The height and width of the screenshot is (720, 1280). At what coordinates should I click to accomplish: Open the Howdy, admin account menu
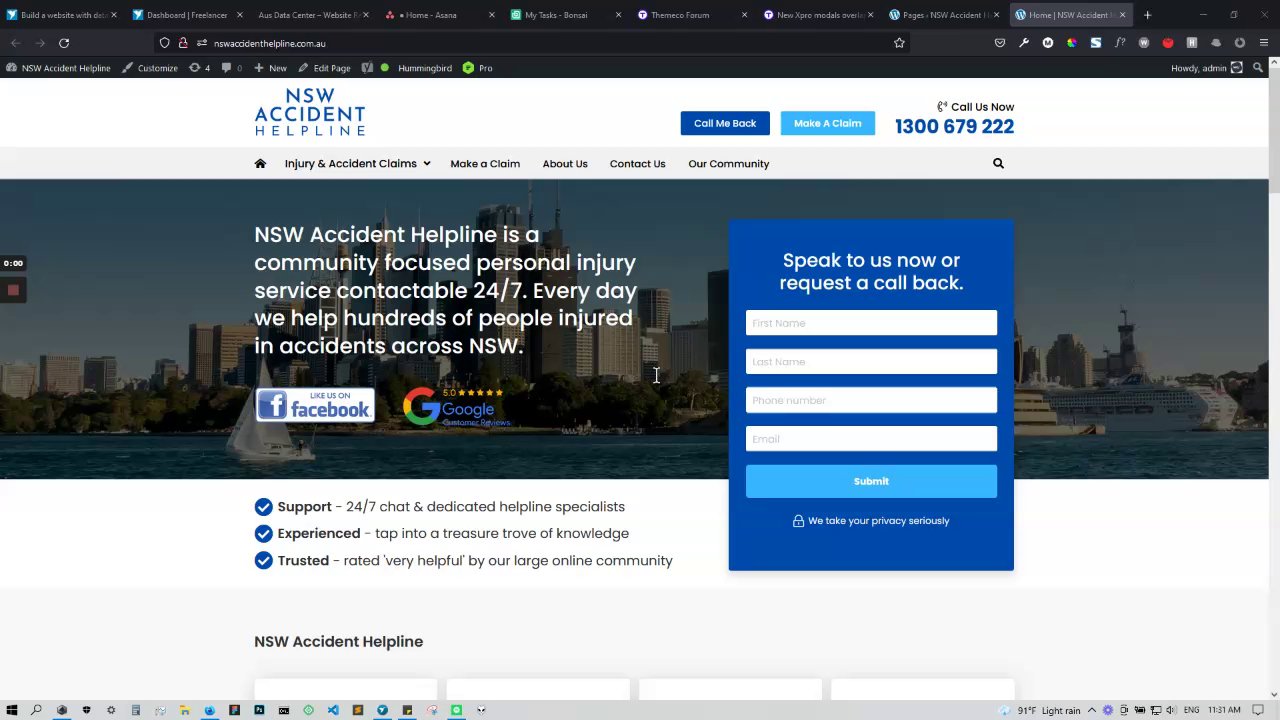pyautogui.click(x=1207, y=68)
